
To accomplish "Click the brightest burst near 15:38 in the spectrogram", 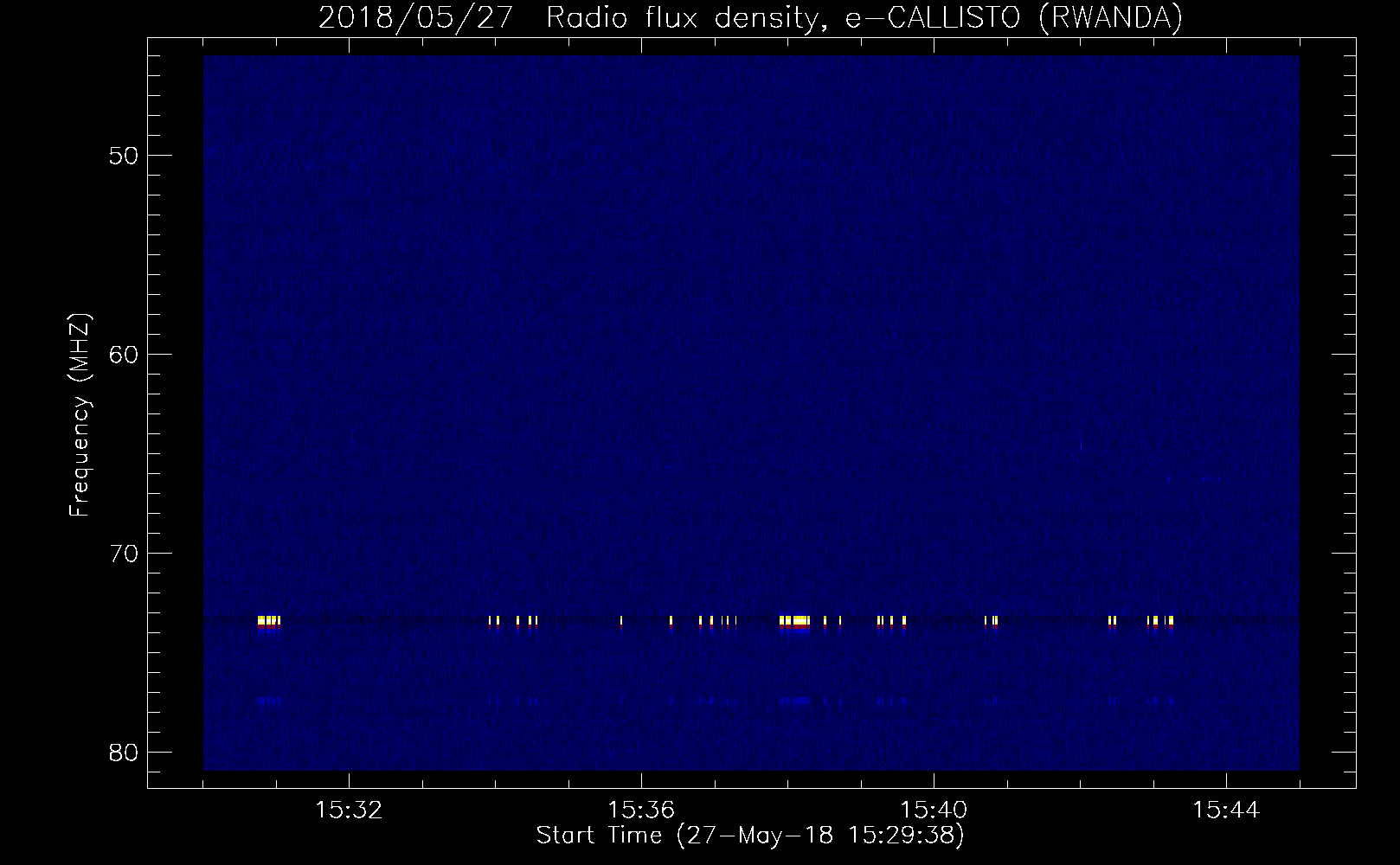I will pos(795,621).
